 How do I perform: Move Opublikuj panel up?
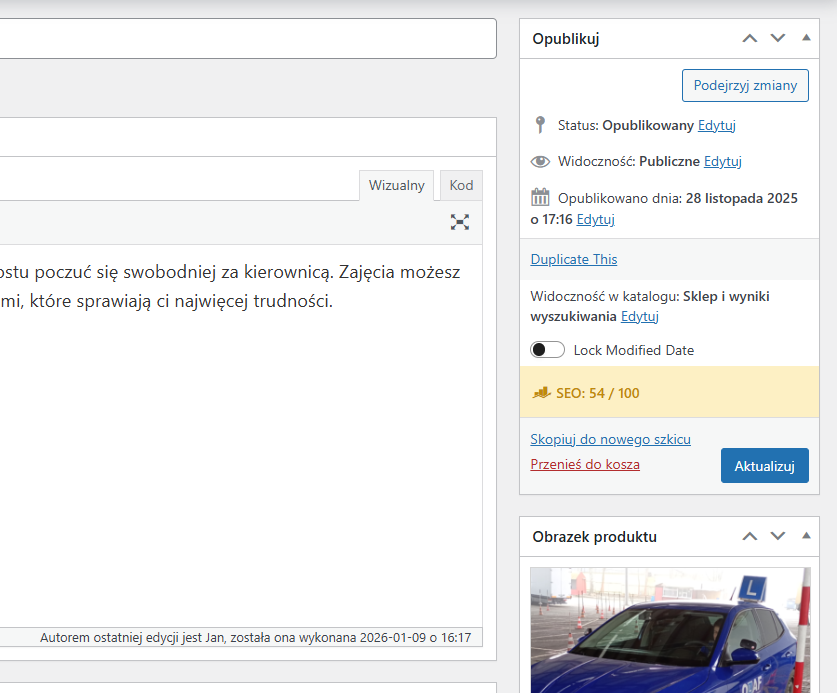tap(750, 38)
